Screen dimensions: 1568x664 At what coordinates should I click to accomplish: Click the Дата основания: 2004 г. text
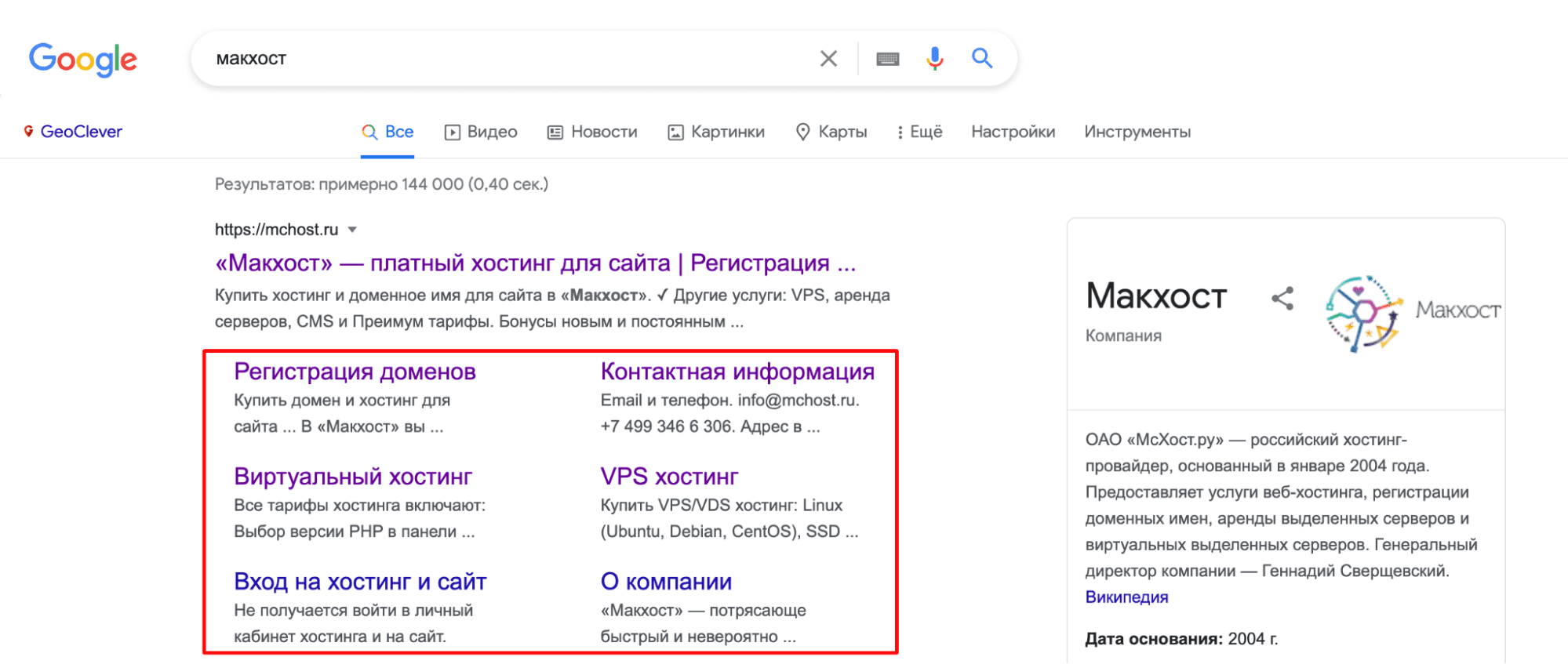(1181, 639)
